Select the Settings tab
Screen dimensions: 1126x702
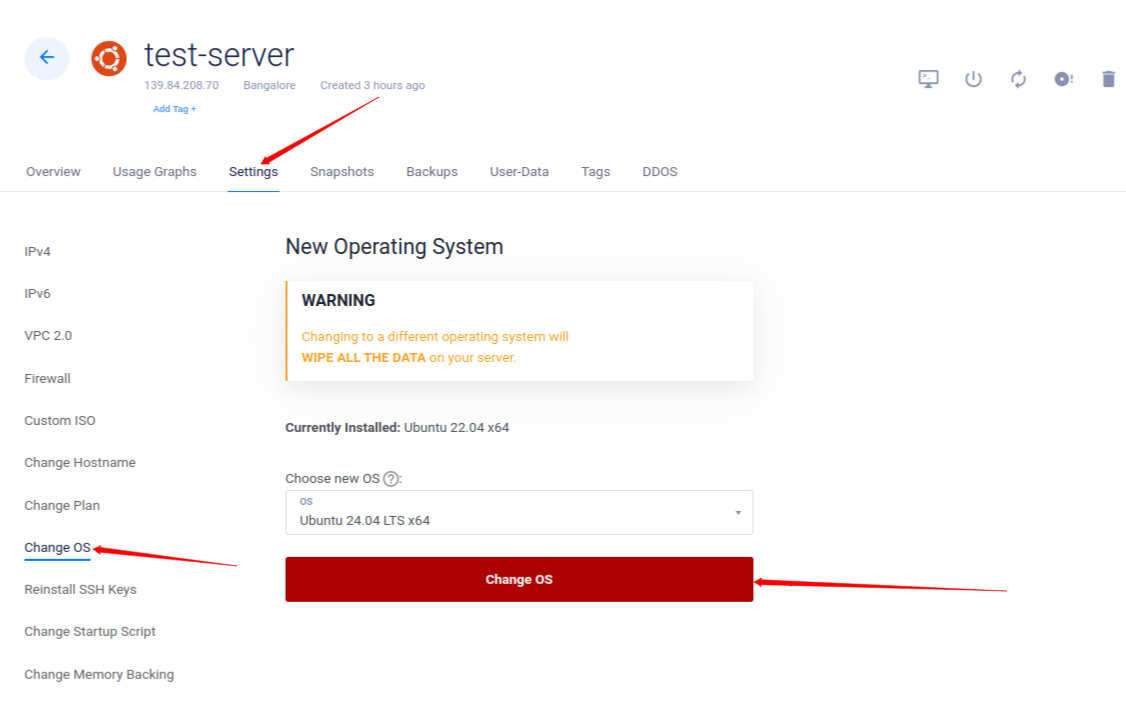[253, 172]
